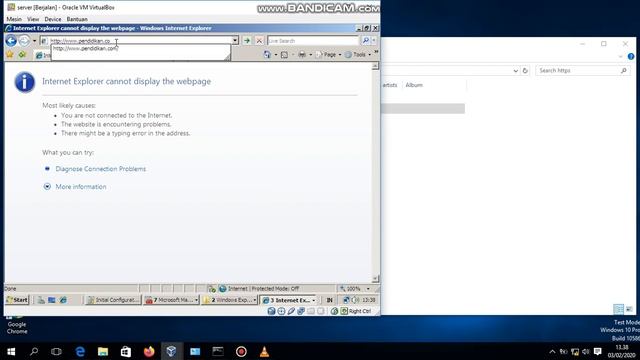
Task: Click the blue info icon on error page
Action: coord(25,82)
